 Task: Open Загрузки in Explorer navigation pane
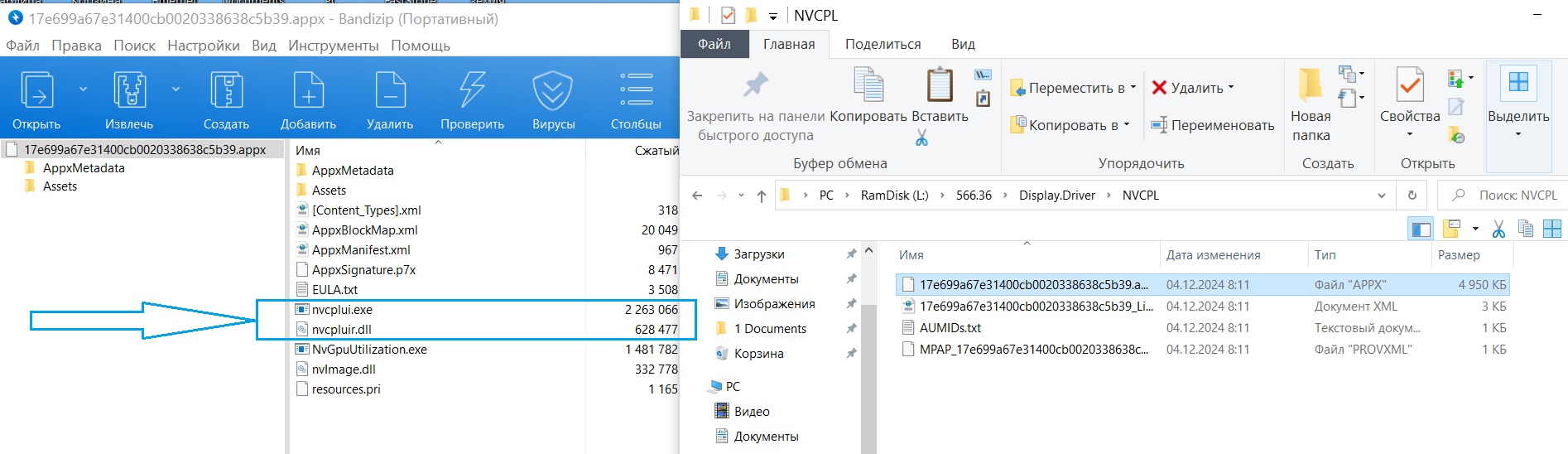point(758,254)
